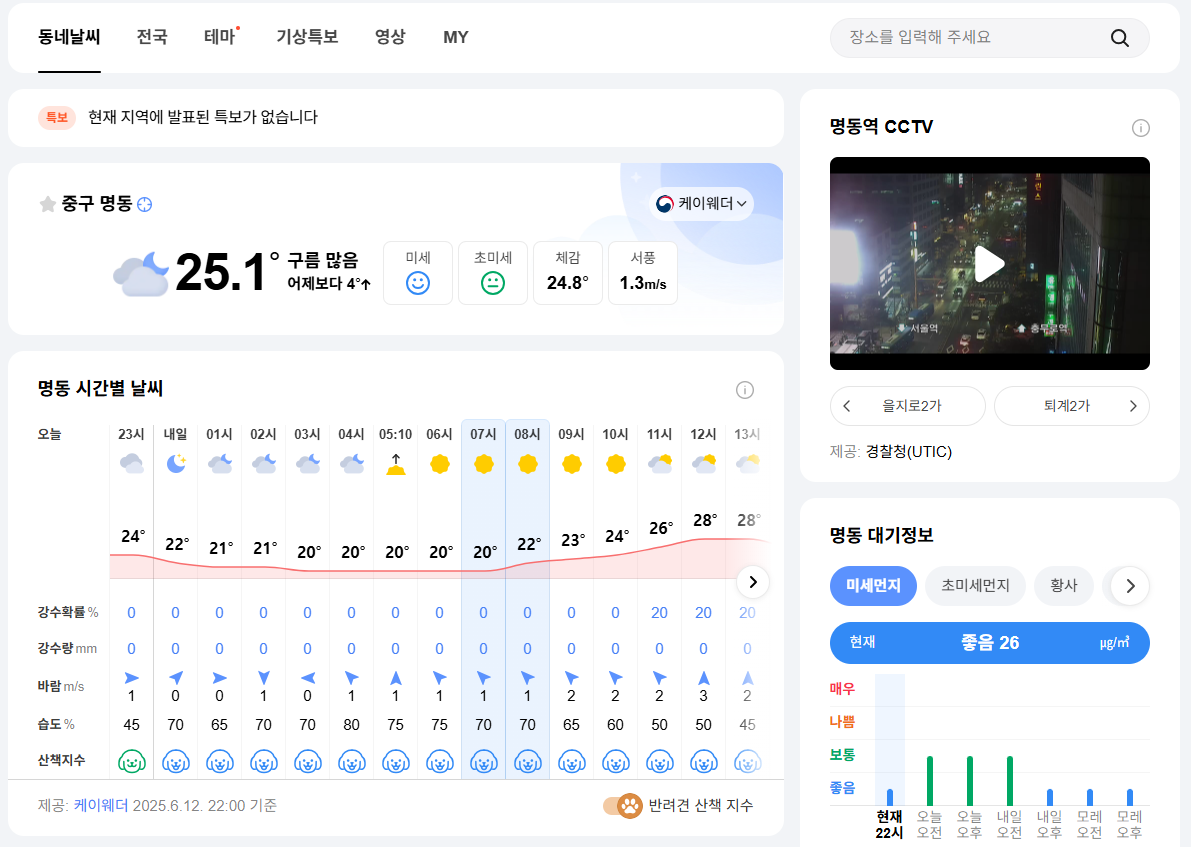Click the info icon next to 명동역 CCTV
1191x847 pixels.
(x=1140, y=128)
